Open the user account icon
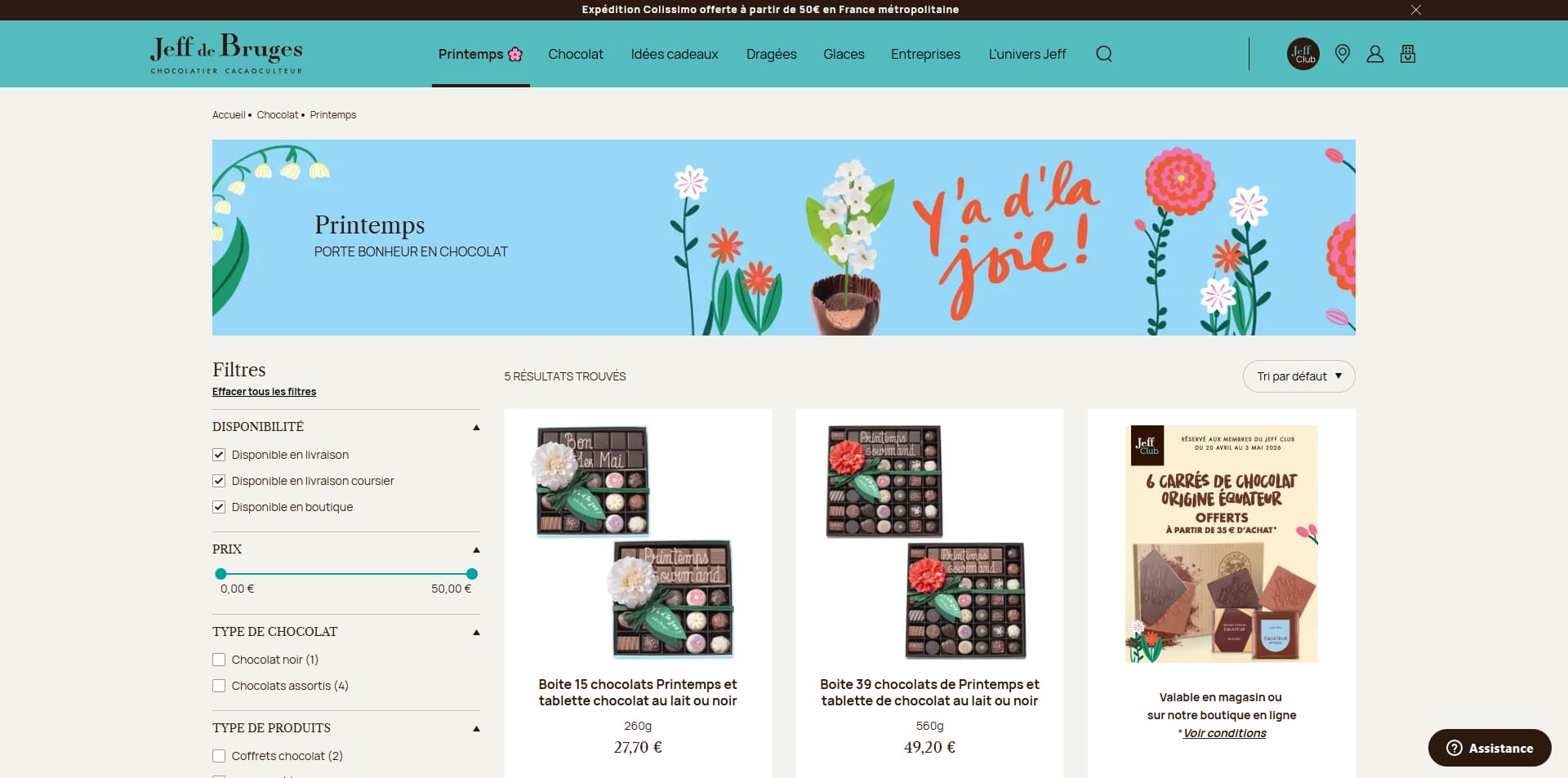 pyautogui.click(x=1375, y=54)
